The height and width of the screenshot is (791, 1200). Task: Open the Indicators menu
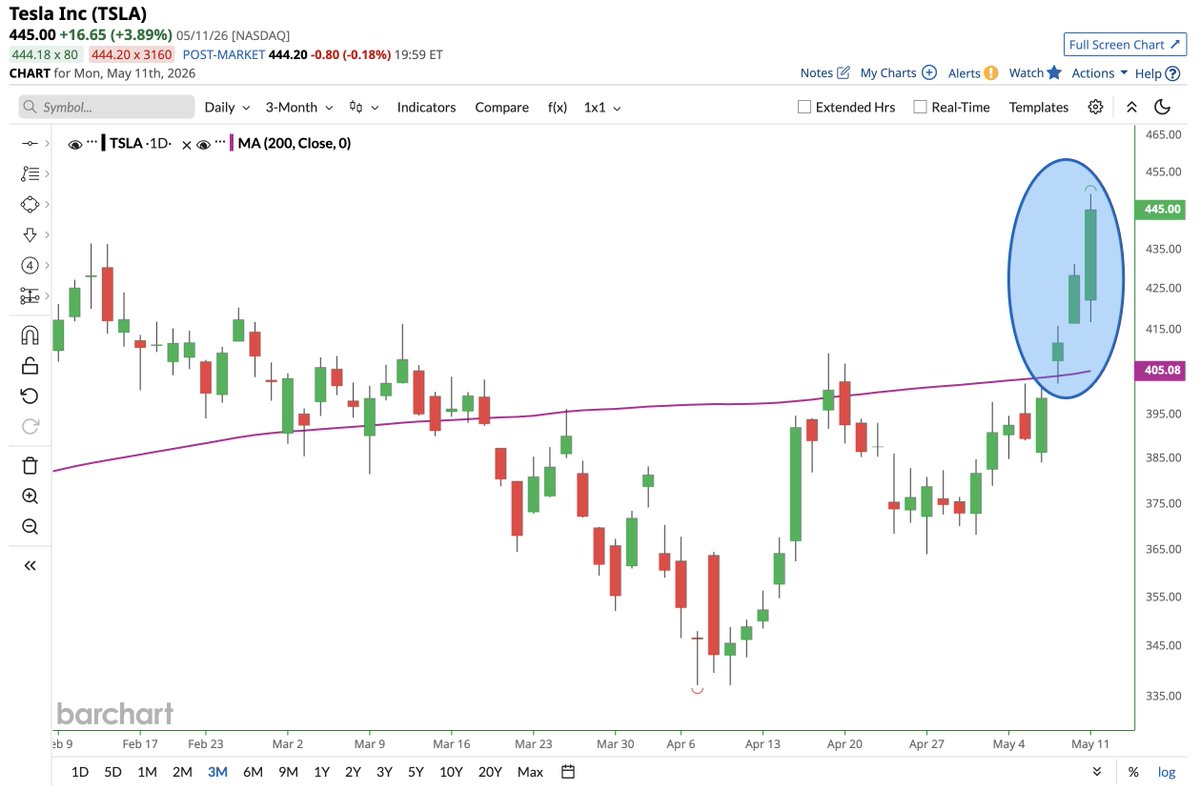[426, 107]
